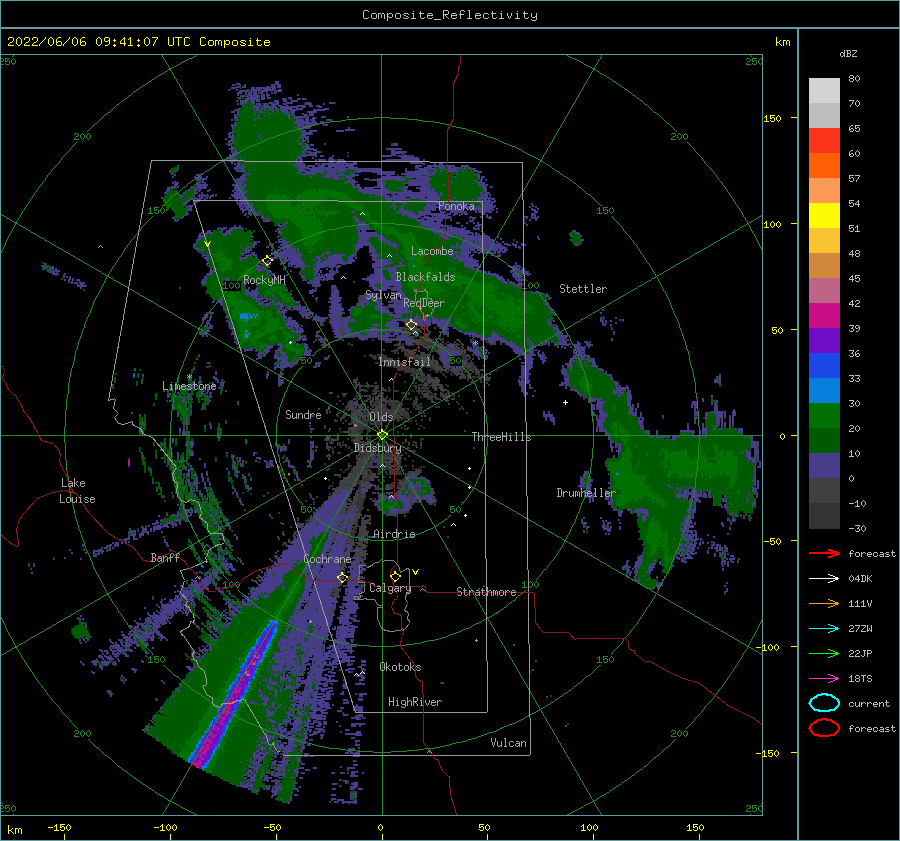Click the Okotoks label
Viewport: 900px width, 841px height.
(400, 667)
